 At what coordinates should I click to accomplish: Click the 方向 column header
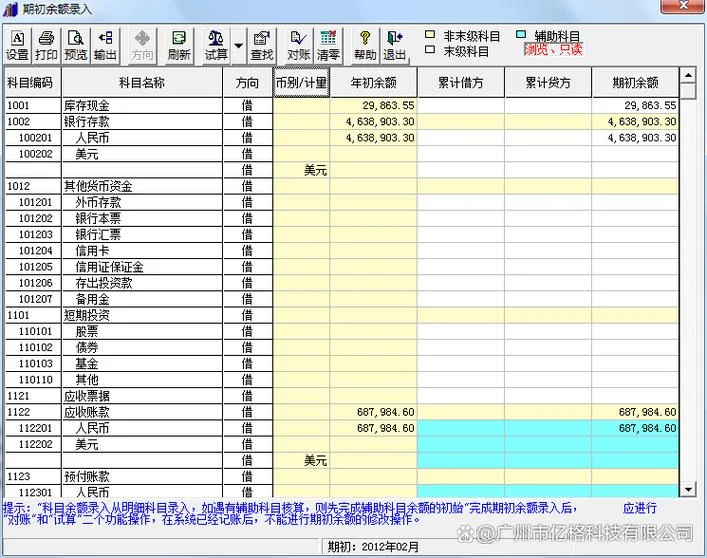pyautogui.click(x=248, y=82)
